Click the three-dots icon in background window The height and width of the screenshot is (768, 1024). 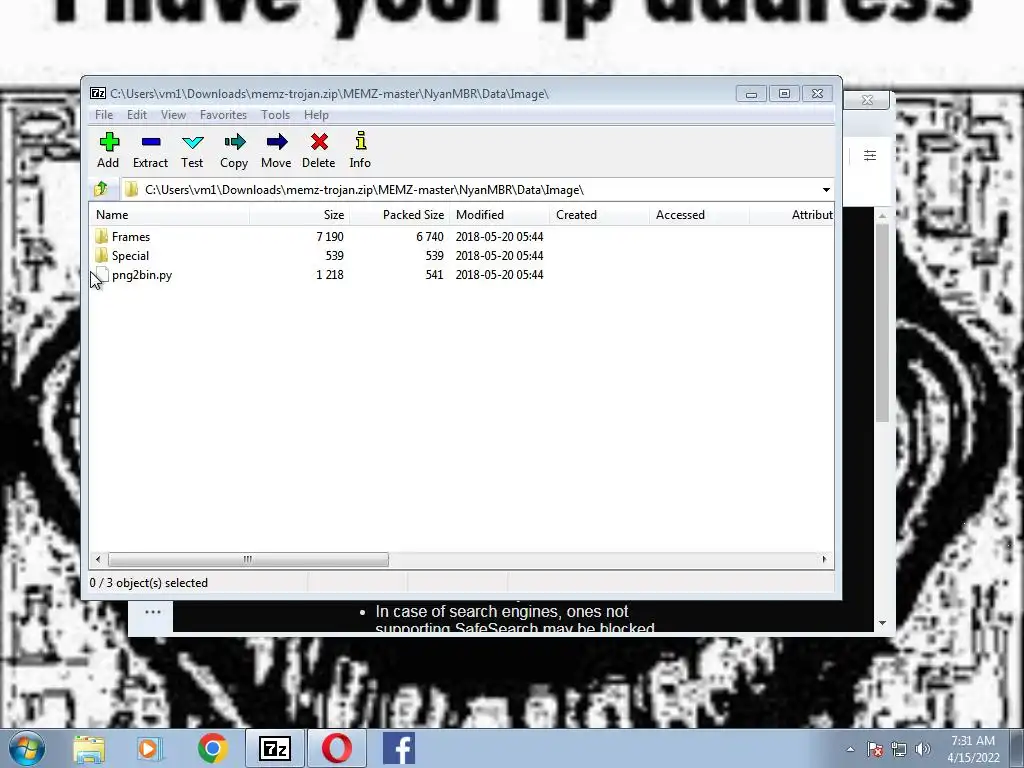click(x=153, y=612)
